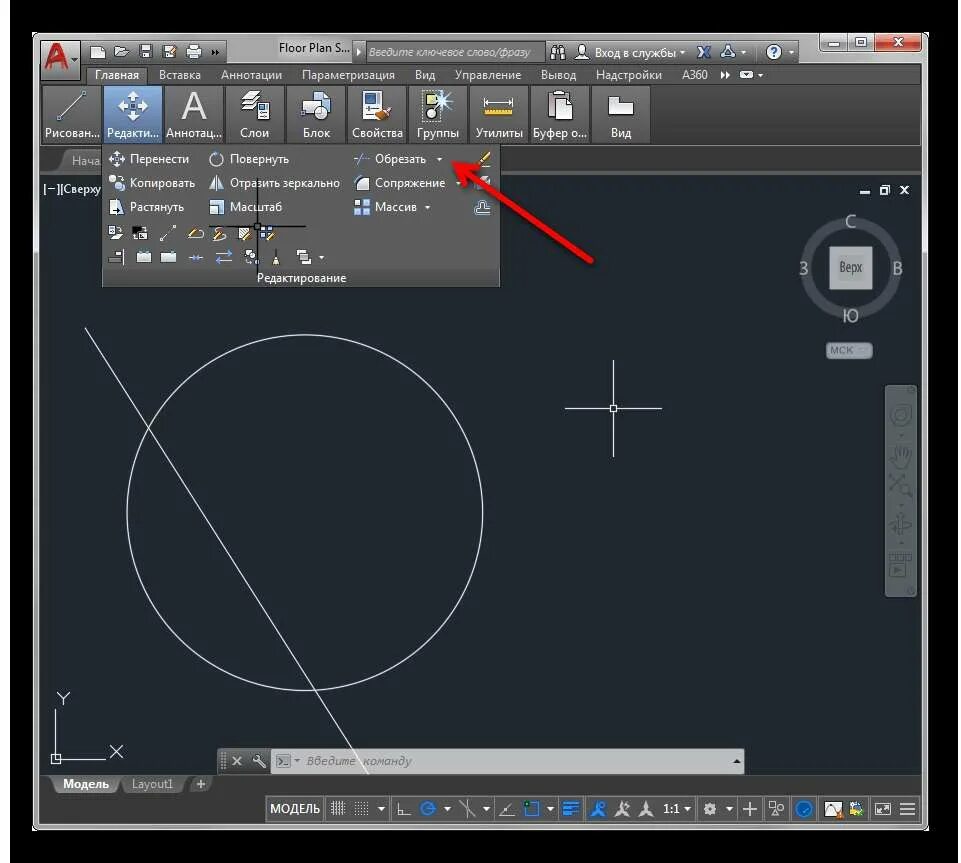Add a new layout with plus tab
This screenshot has height=863, width=961.
(200, 784)
